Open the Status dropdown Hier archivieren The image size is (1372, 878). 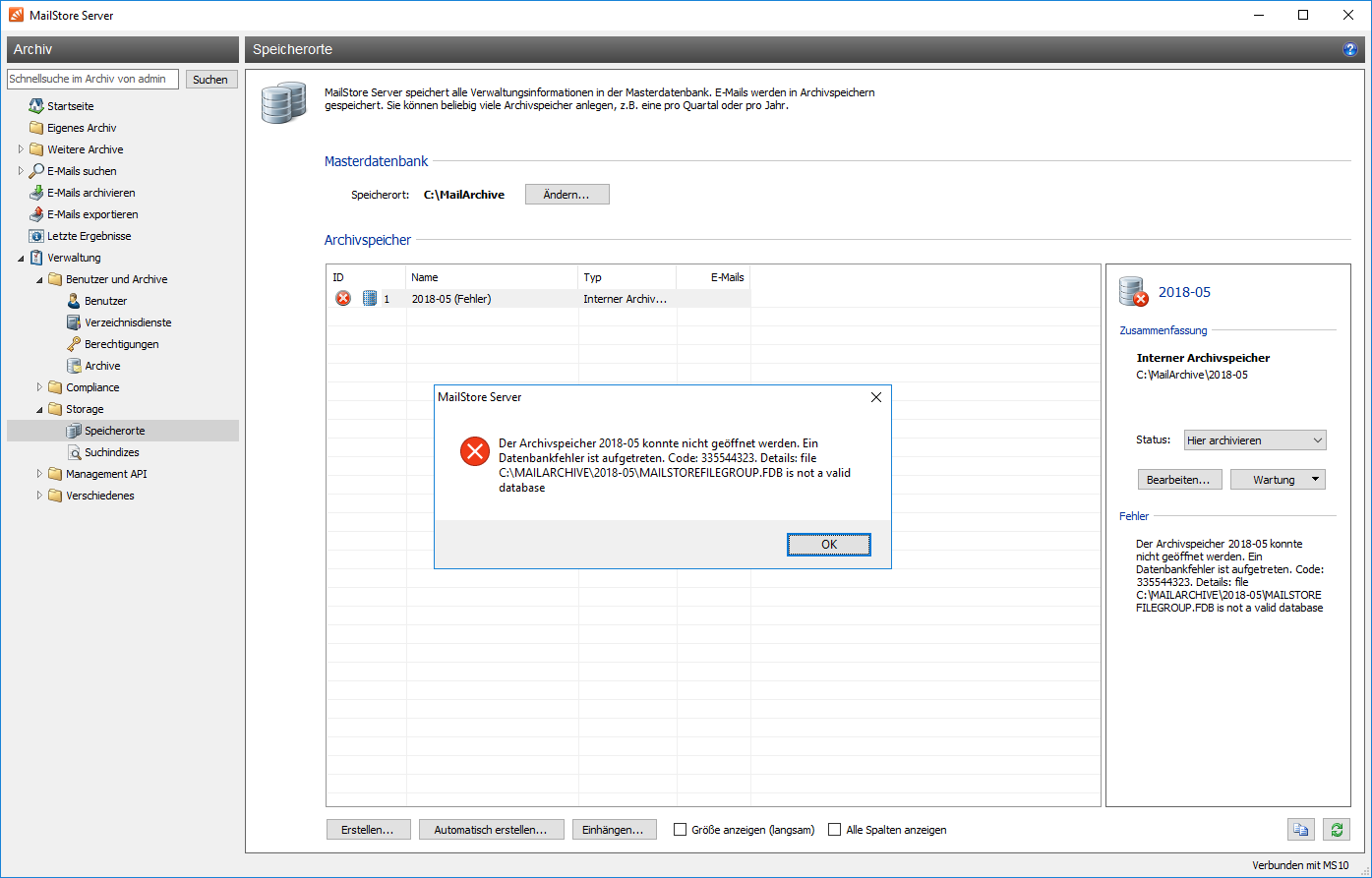(x=1254, y=440)
